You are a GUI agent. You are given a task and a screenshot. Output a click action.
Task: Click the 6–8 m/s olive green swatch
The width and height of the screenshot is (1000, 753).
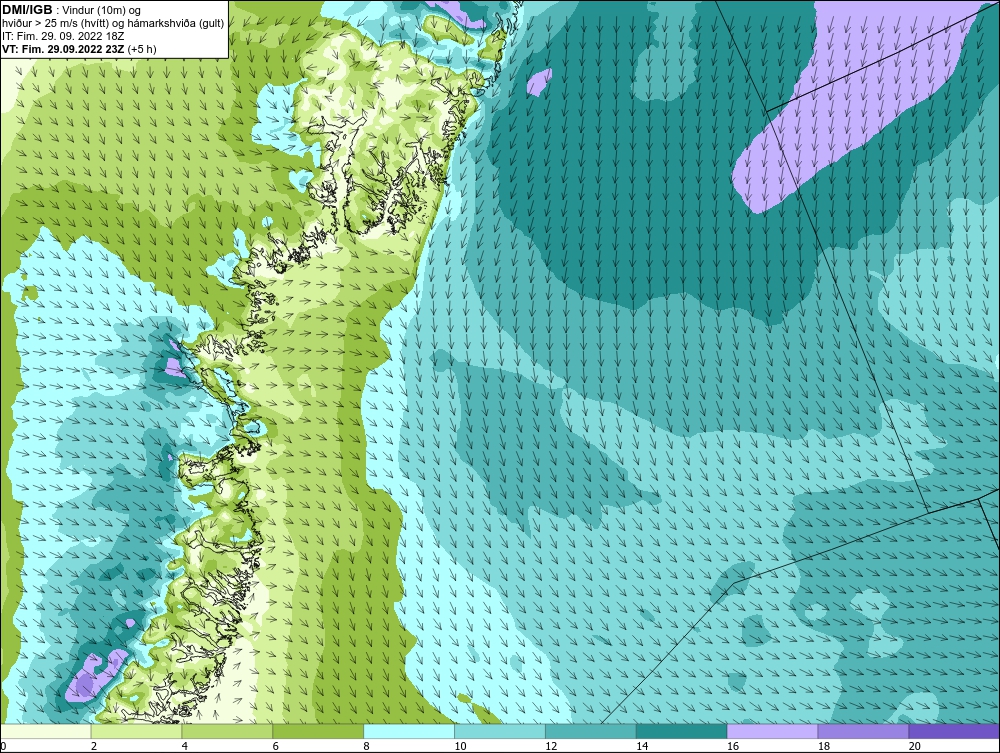pyautogui.click(x=318, y=731)
